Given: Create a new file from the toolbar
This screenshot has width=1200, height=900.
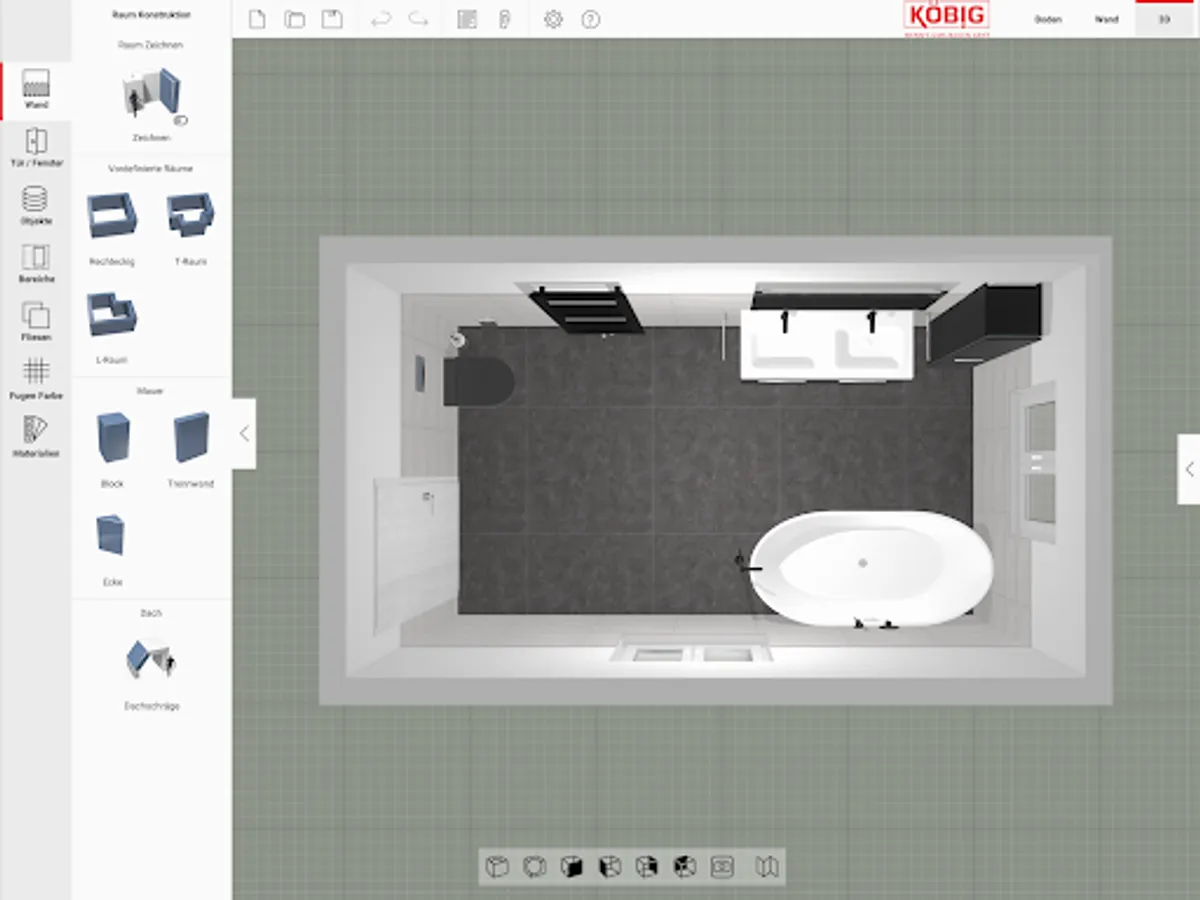Looking at the screenshot, I should point(257,19).
